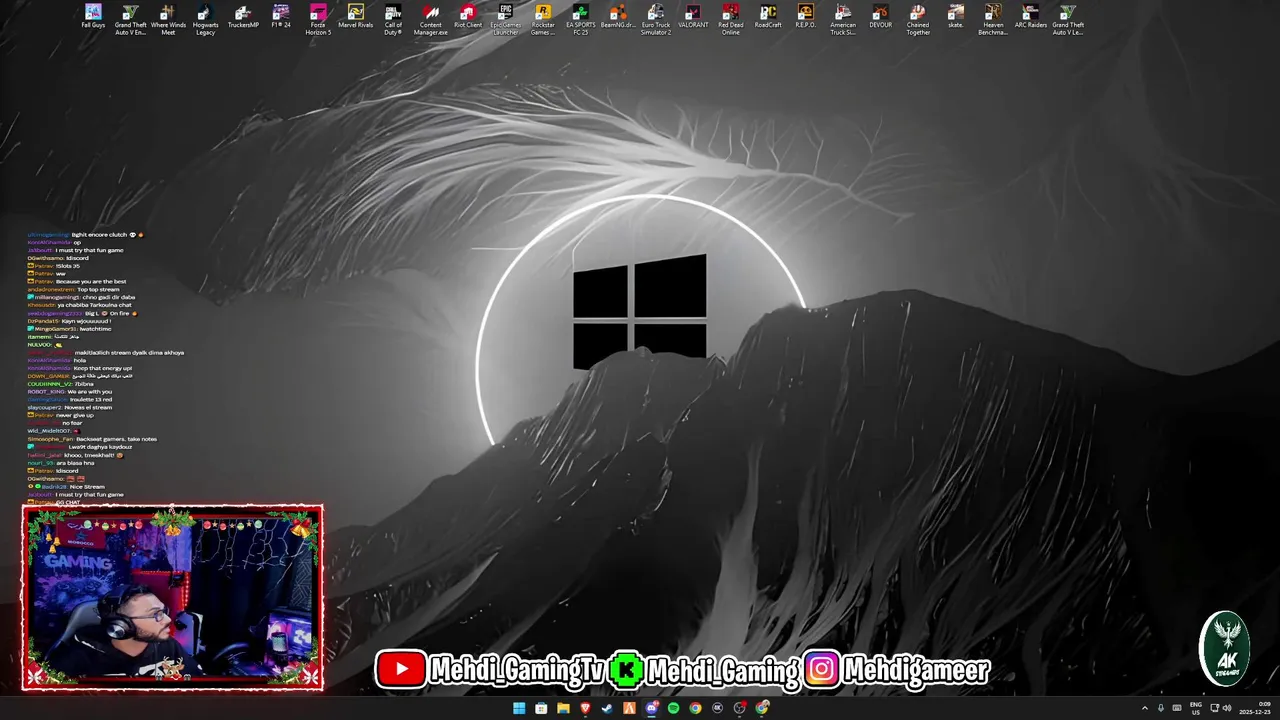
Task: Select the R.E.P.O. game shortcut
Action: (806, 17)
